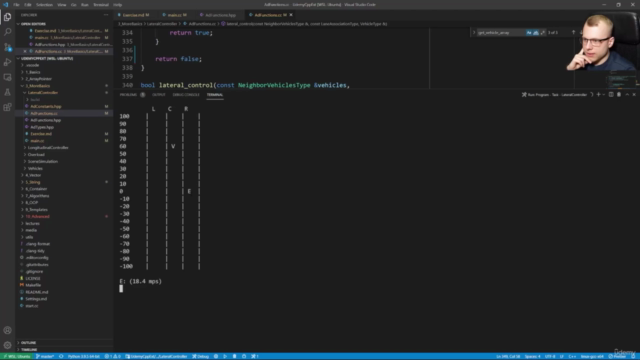Viewport: 640px width, 360px height.
Task: Switch to the Output panel tab
Action: 159,95
